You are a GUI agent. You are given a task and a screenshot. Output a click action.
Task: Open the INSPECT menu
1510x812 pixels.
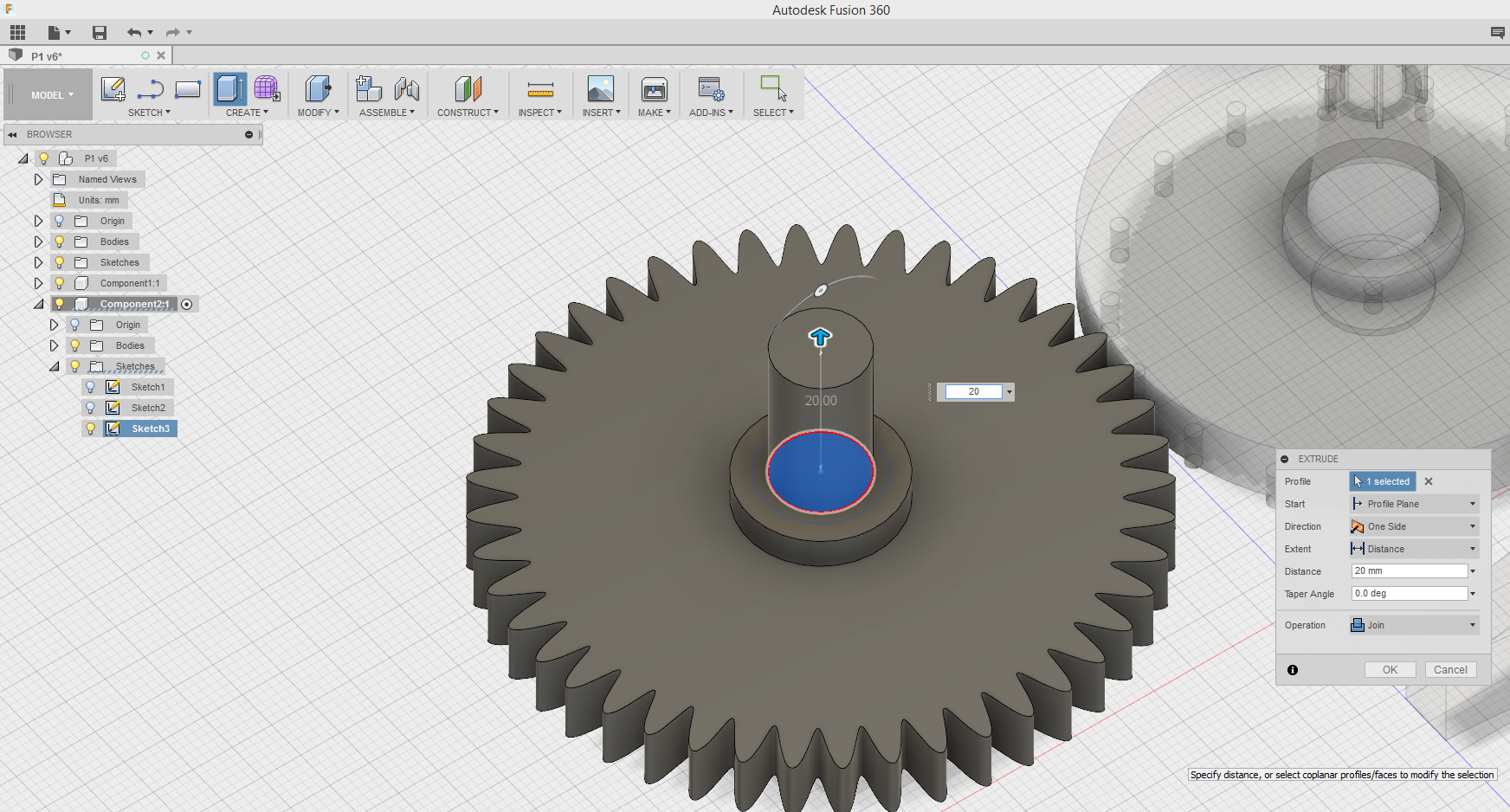click(540, 113)
